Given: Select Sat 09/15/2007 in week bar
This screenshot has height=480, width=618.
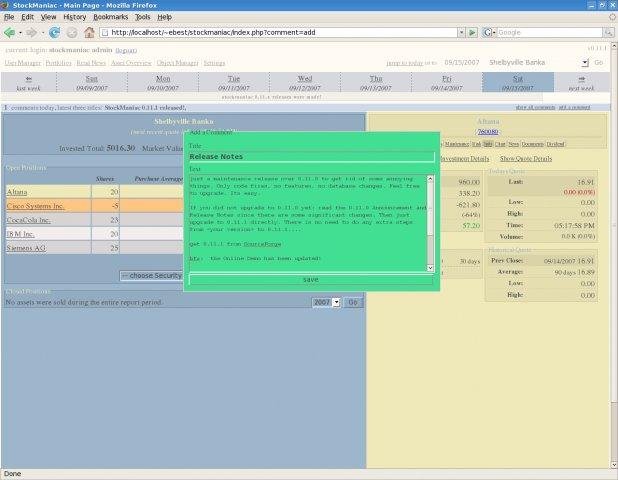Looking at the screenshot, I should [x=518, y=83].
